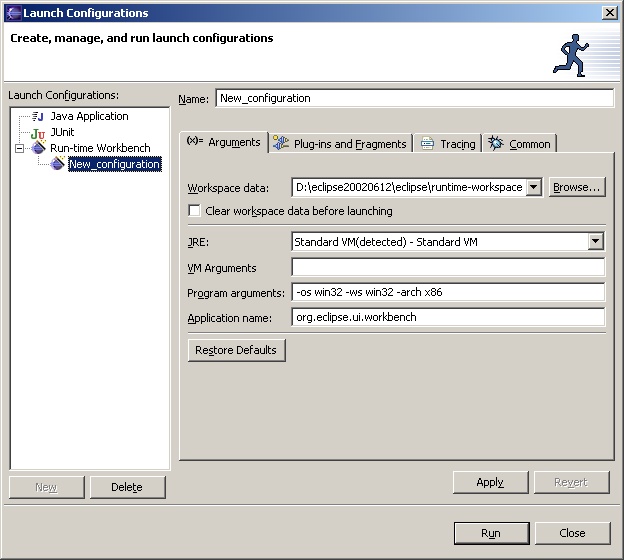Click the Restore Defaults button
Screen dimensions: 624x560
(237, 350)
